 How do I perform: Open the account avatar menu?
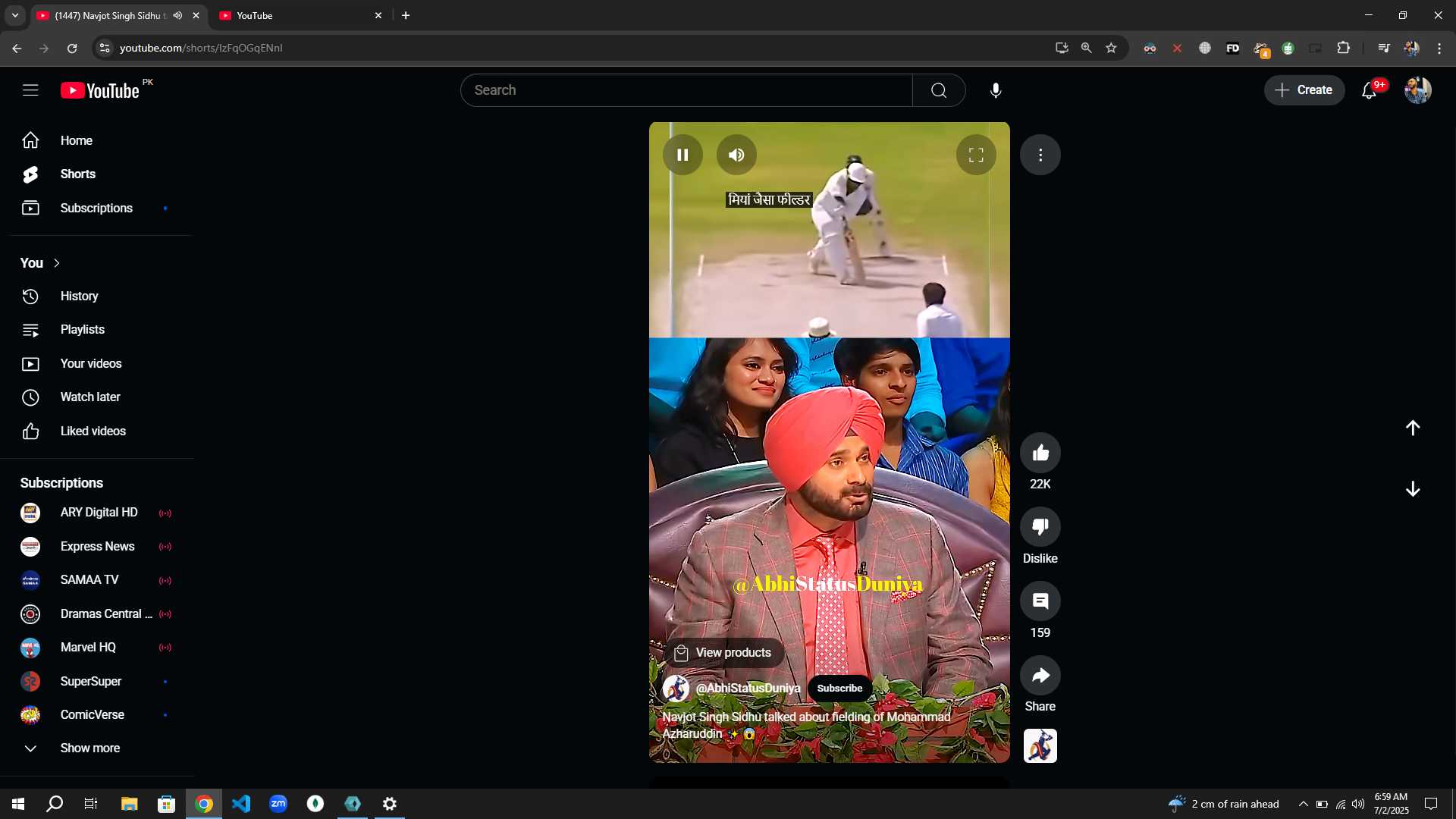pos(1417,90)
